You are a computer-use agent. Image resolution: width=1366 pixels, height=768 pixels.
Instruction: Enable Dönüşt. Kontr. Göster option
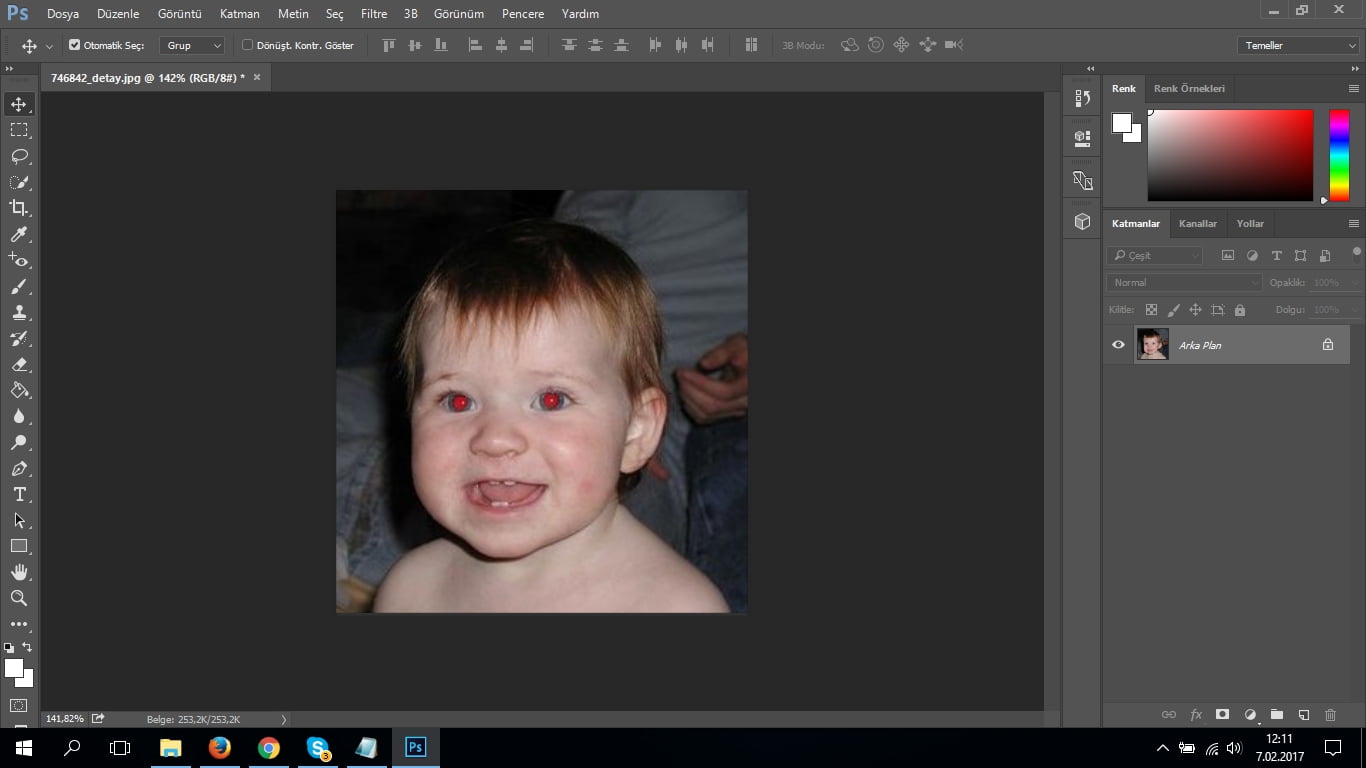(245, 44)
